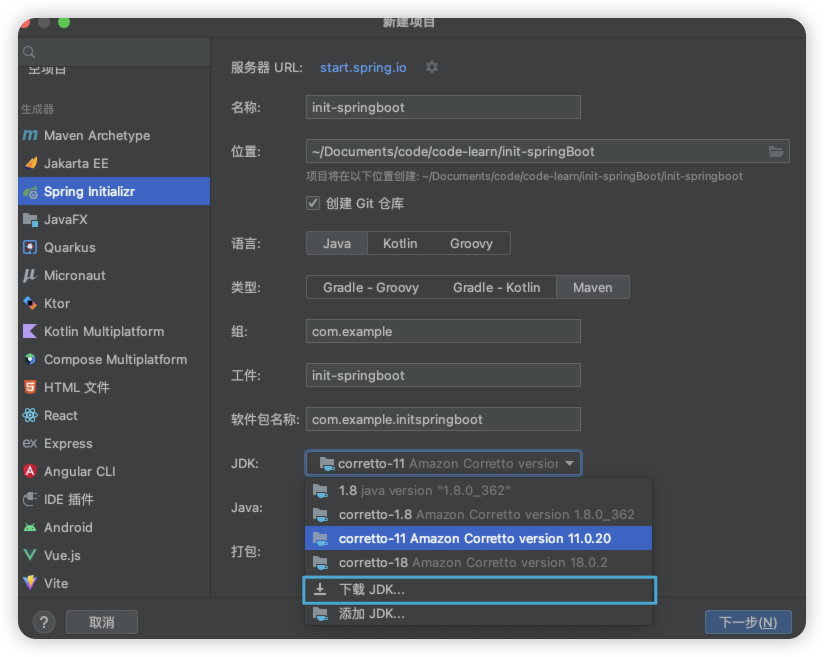
Task: Select the Compose Multiplatform generator
Action: coord(114,359)
